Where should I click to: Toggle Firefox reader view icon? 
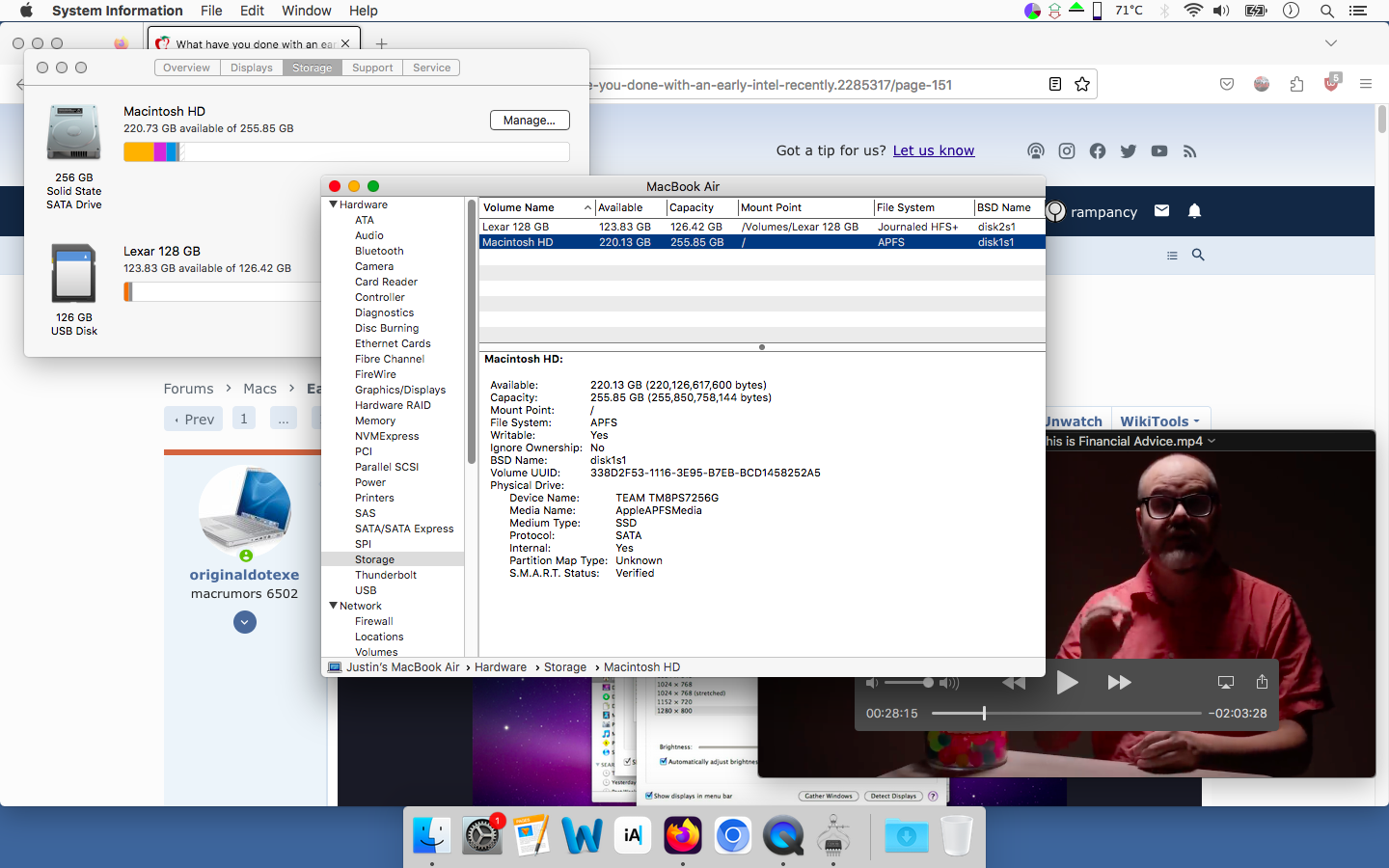pyautogui.click(x=1055, y=84)
